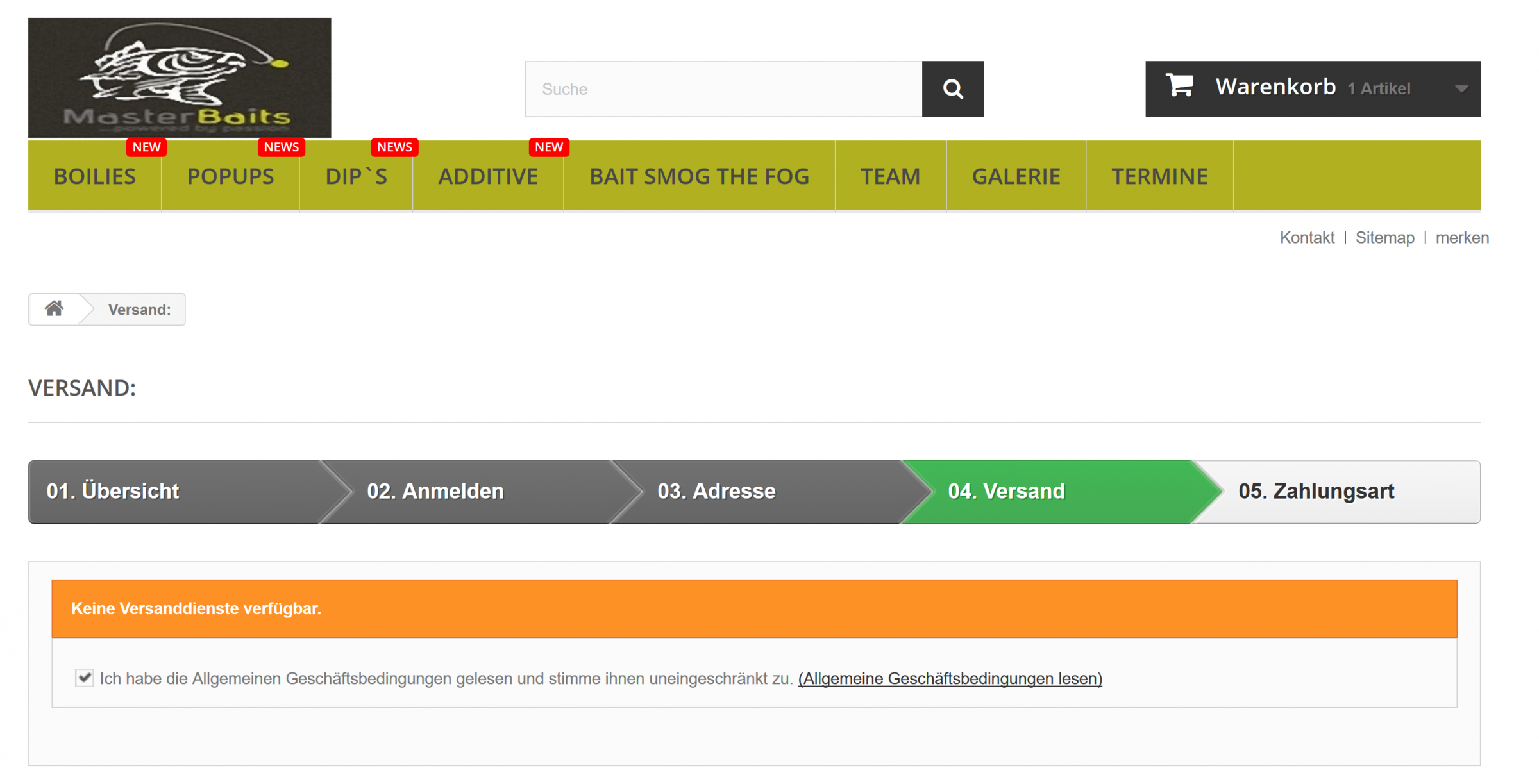Click the home icon in breadcrumb
1539x784 pixels.
tap(54, 309)
